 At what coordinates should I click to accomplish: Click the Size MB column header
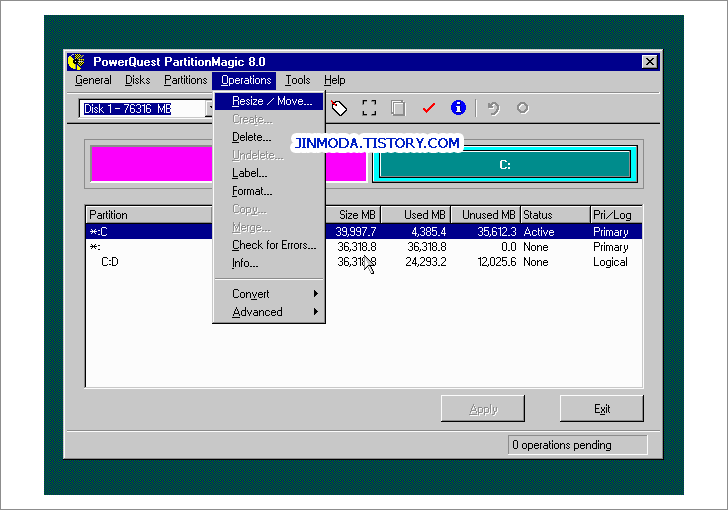(353, 215)
